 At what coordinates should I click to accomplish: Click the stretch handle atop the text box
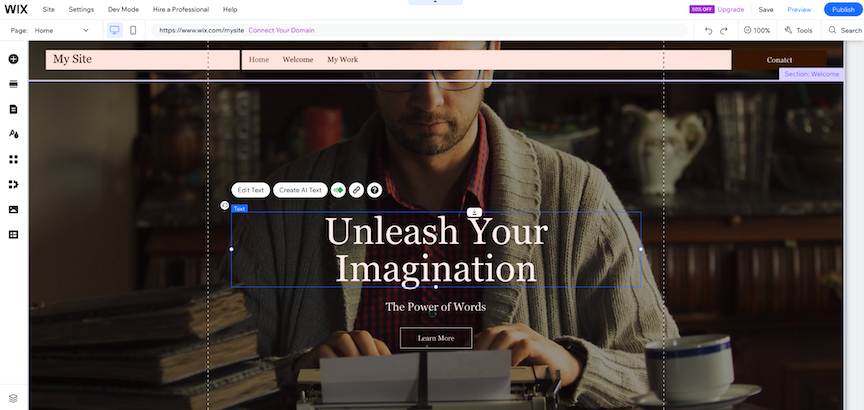(474, 212)
